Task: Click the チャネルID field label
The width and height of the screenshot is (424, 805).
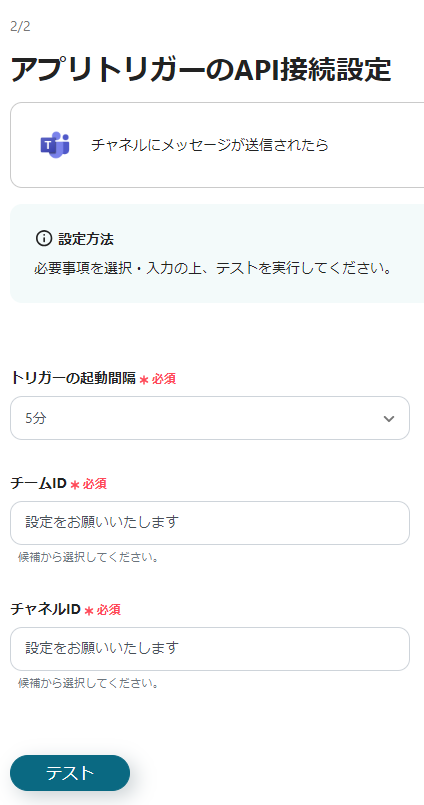Action: [x=46, y=609]
